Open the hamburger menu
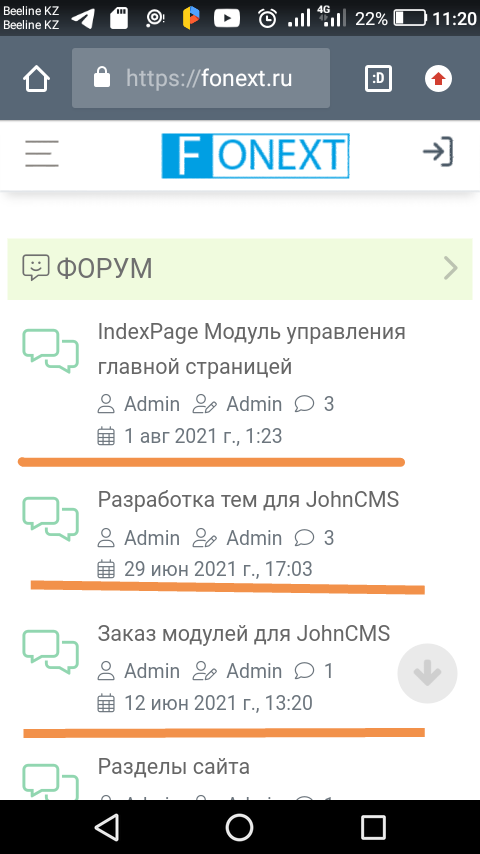This screenshot has height=854, width=480. coord(42,154)
